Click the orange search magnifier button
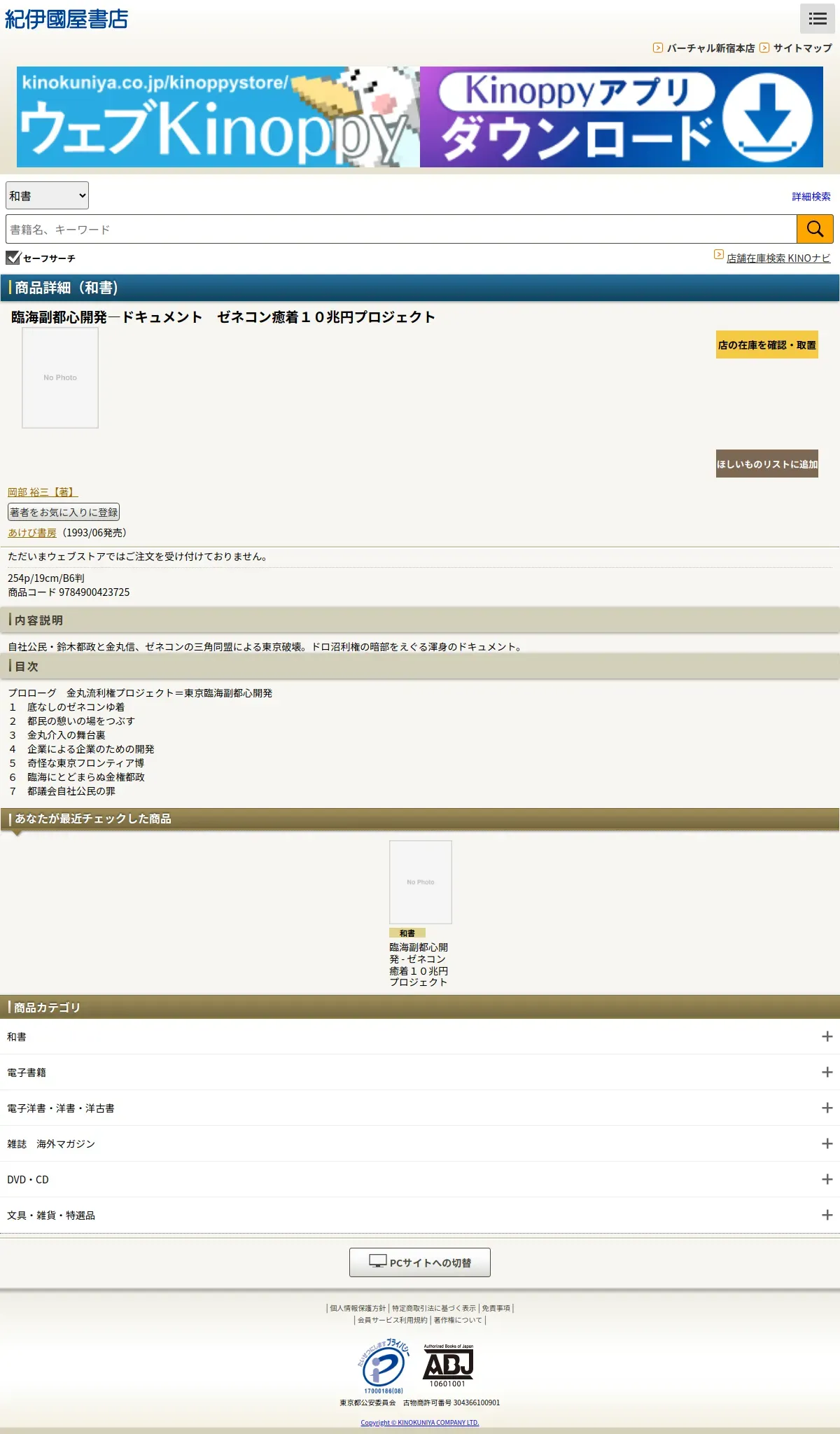This screenshot has width=840, height=1434. [x=815, y=229]
